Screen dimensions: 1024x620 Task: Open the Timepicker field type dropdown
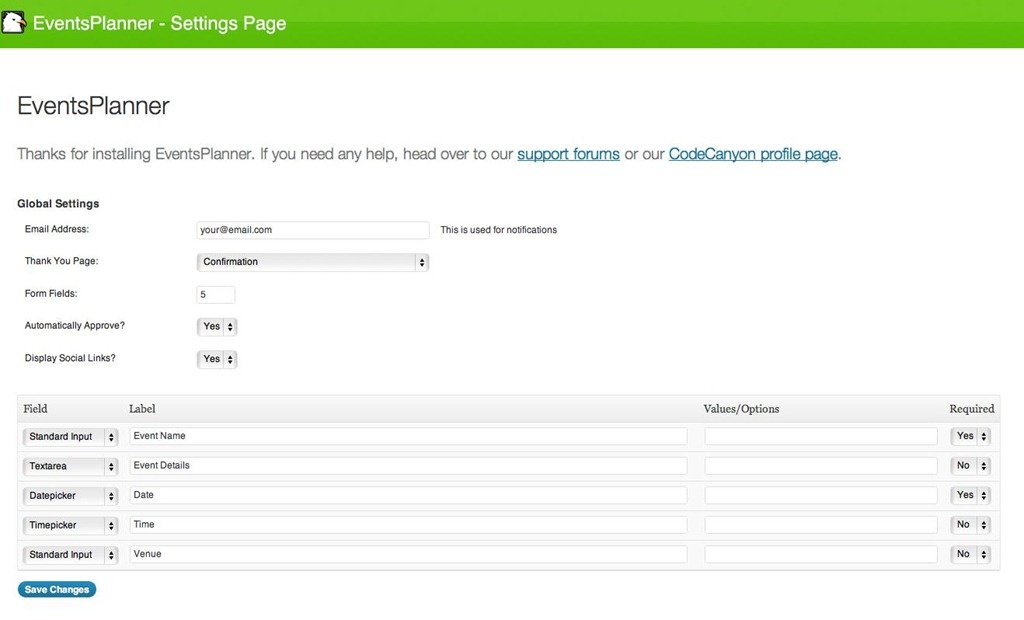[x=70, y=525]
